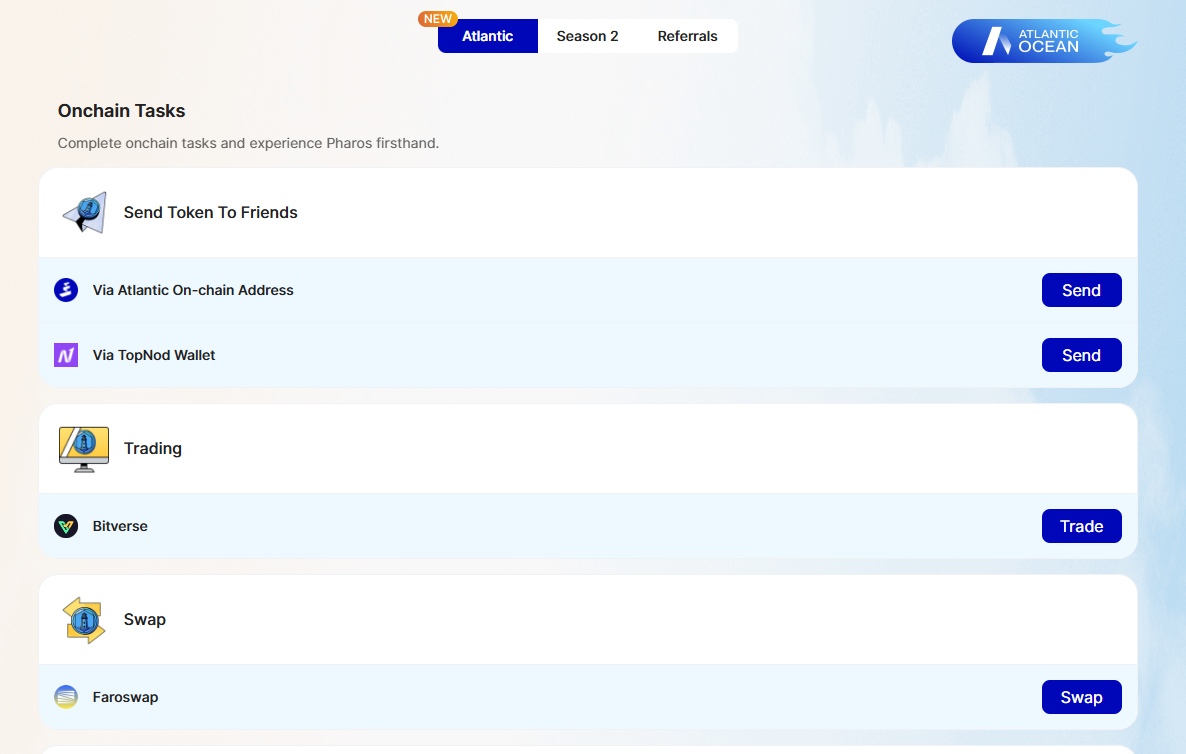This screenshot has height=754, width=1186.
Task: Click the Faroswap task name text
Action: tap(125, 697)
